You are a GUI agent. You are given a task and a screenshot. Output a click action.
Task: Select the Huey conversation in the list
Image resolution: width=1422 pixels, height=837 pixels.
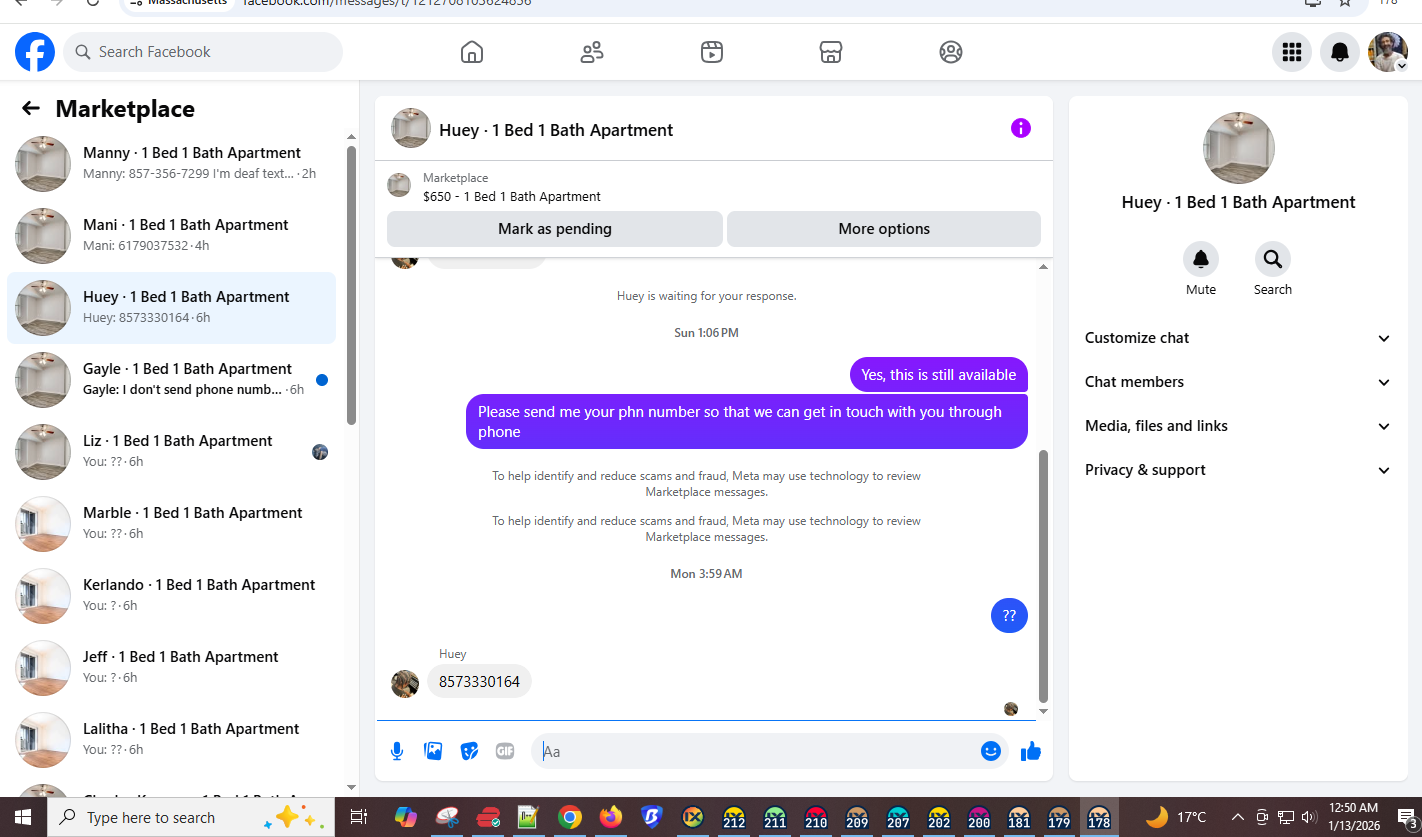172,308
